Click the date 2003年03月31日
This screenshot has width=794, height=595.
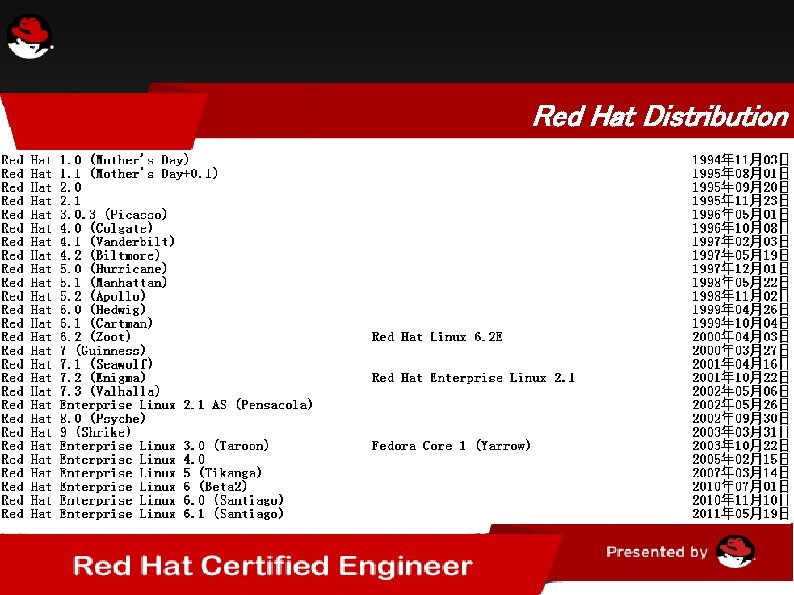[740, 432]
